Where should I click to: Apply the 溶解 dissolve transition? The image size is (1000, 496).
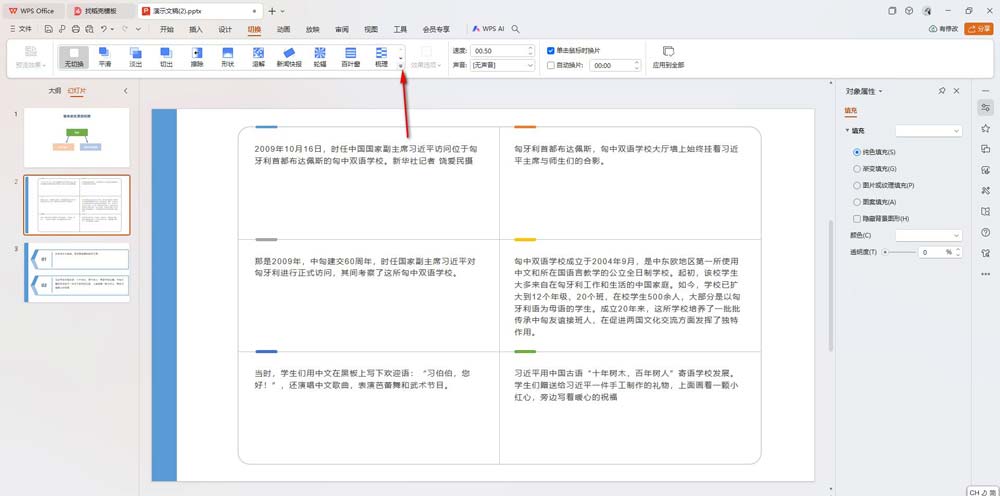[258, 57]
